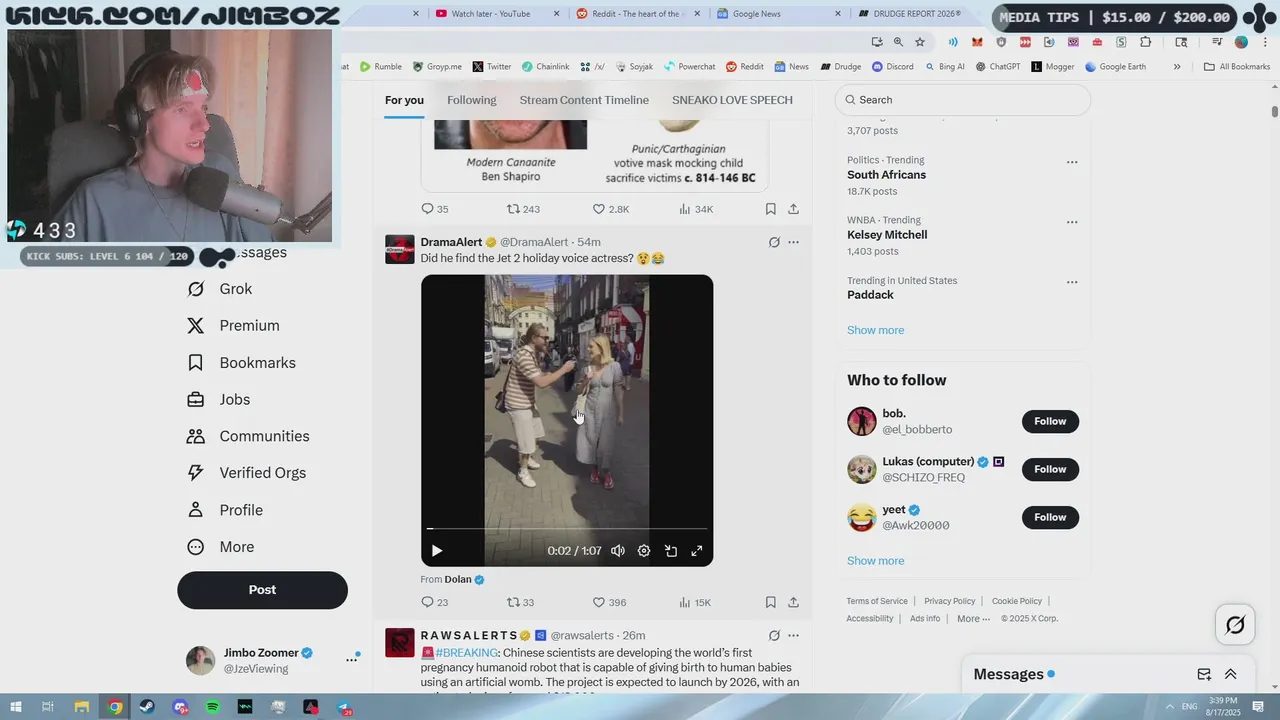Show hidden bookmarks with the chevron
Viewport: 1280px width, 720px height.
[1177, 67]
